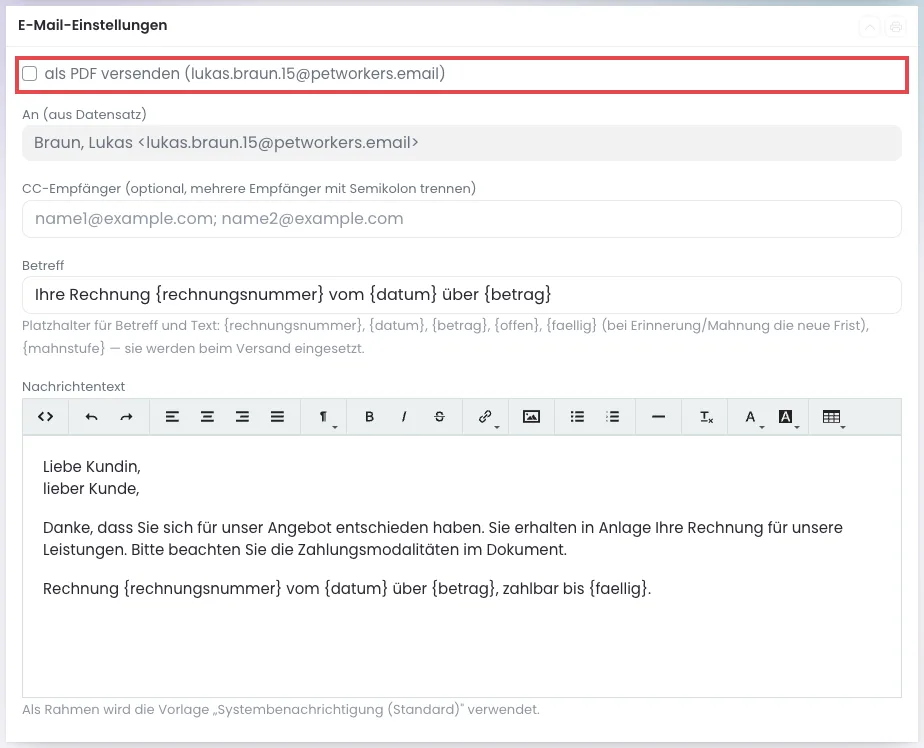The height and width of the screenshot is (748, 924).
Task: Insert a numbered list
Action: click(612, 417)
